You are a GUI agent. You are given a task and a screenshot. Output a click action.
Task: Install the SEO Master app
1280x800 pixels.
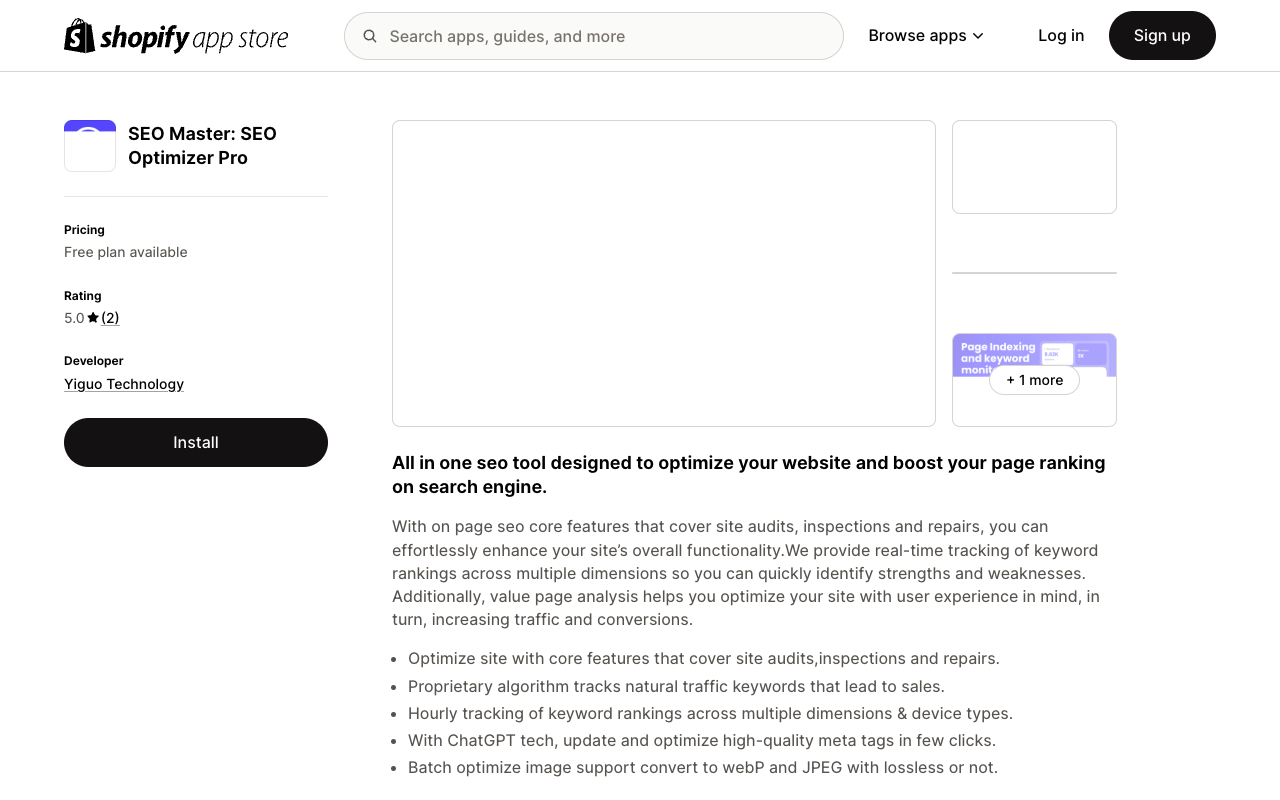tap(196, 442)
